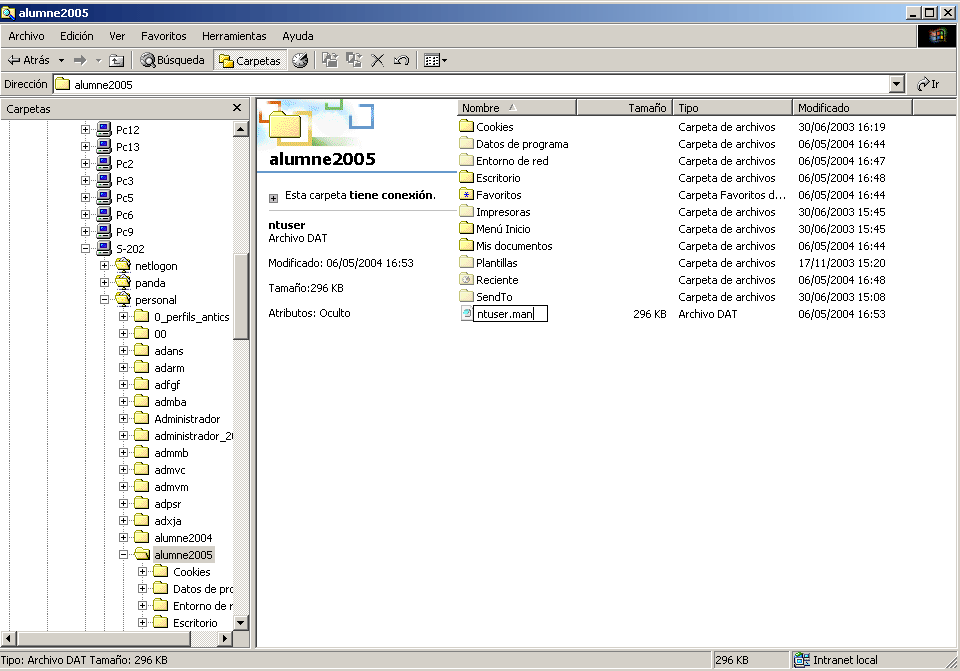Open the Ayuda menu
Image resolution: width=960 pixels, height=671 pixels.
[x=298, y=36]
